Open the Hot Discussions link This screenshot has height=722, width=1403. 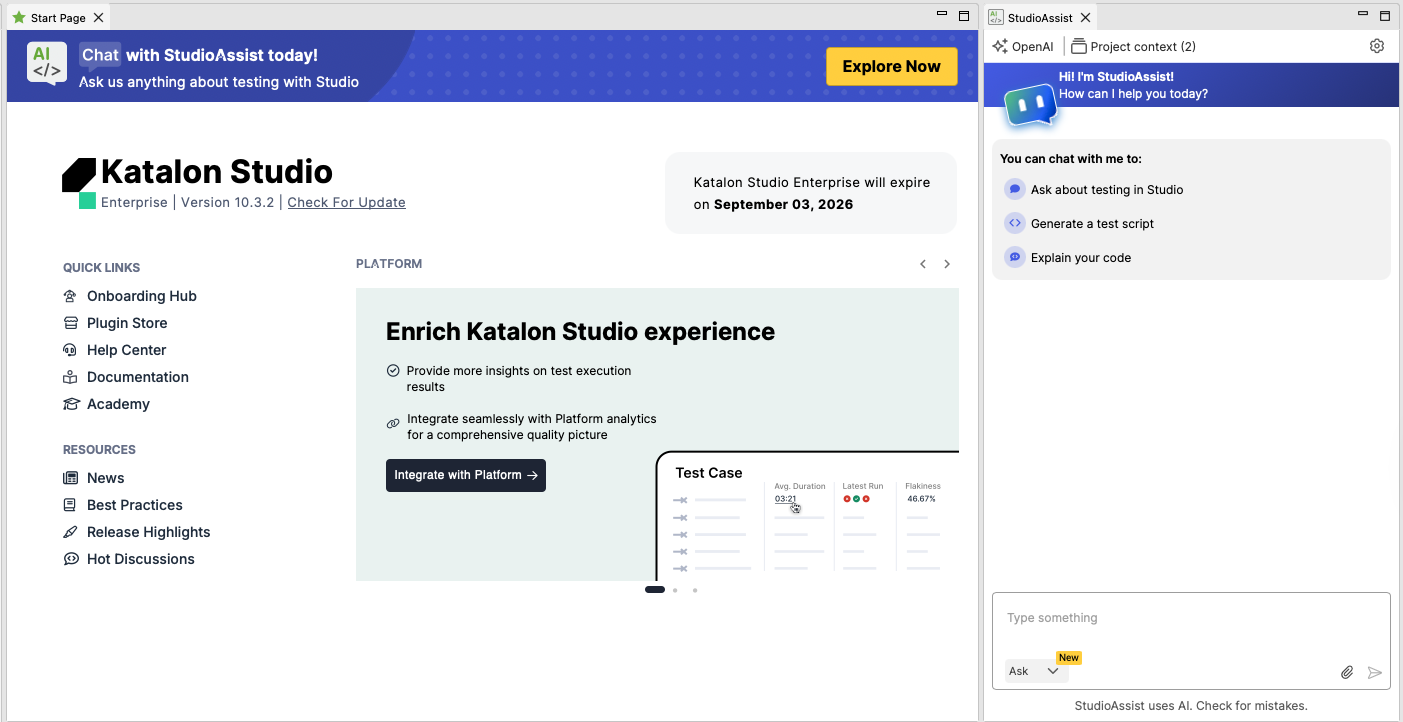[141, 559]
